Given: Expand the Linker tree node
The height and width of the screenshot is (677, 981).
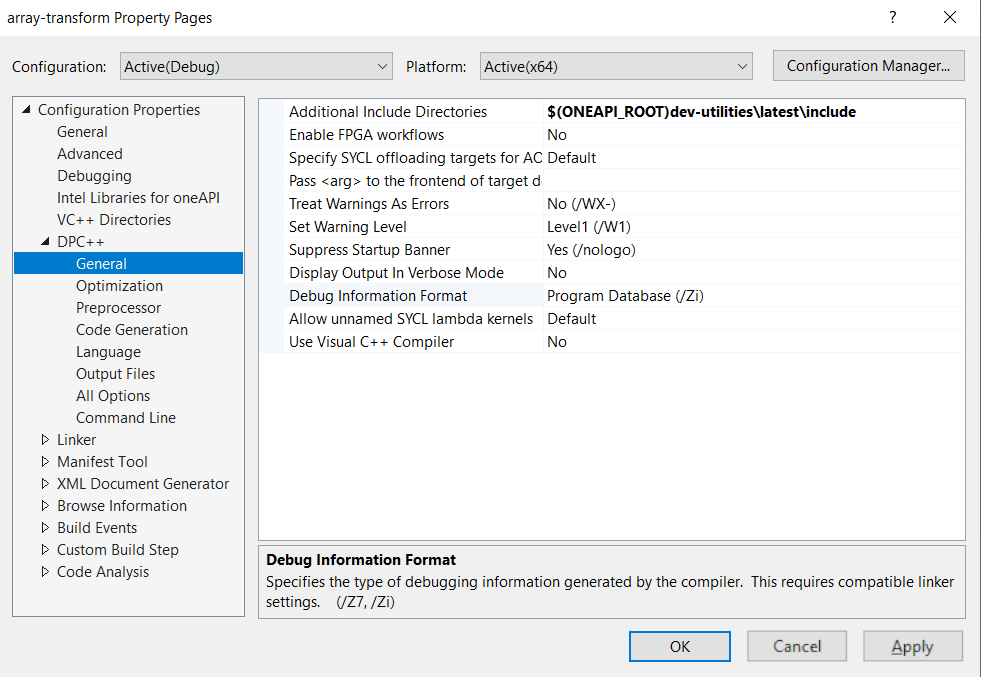Looking at the screenshot, I should 45,439.
